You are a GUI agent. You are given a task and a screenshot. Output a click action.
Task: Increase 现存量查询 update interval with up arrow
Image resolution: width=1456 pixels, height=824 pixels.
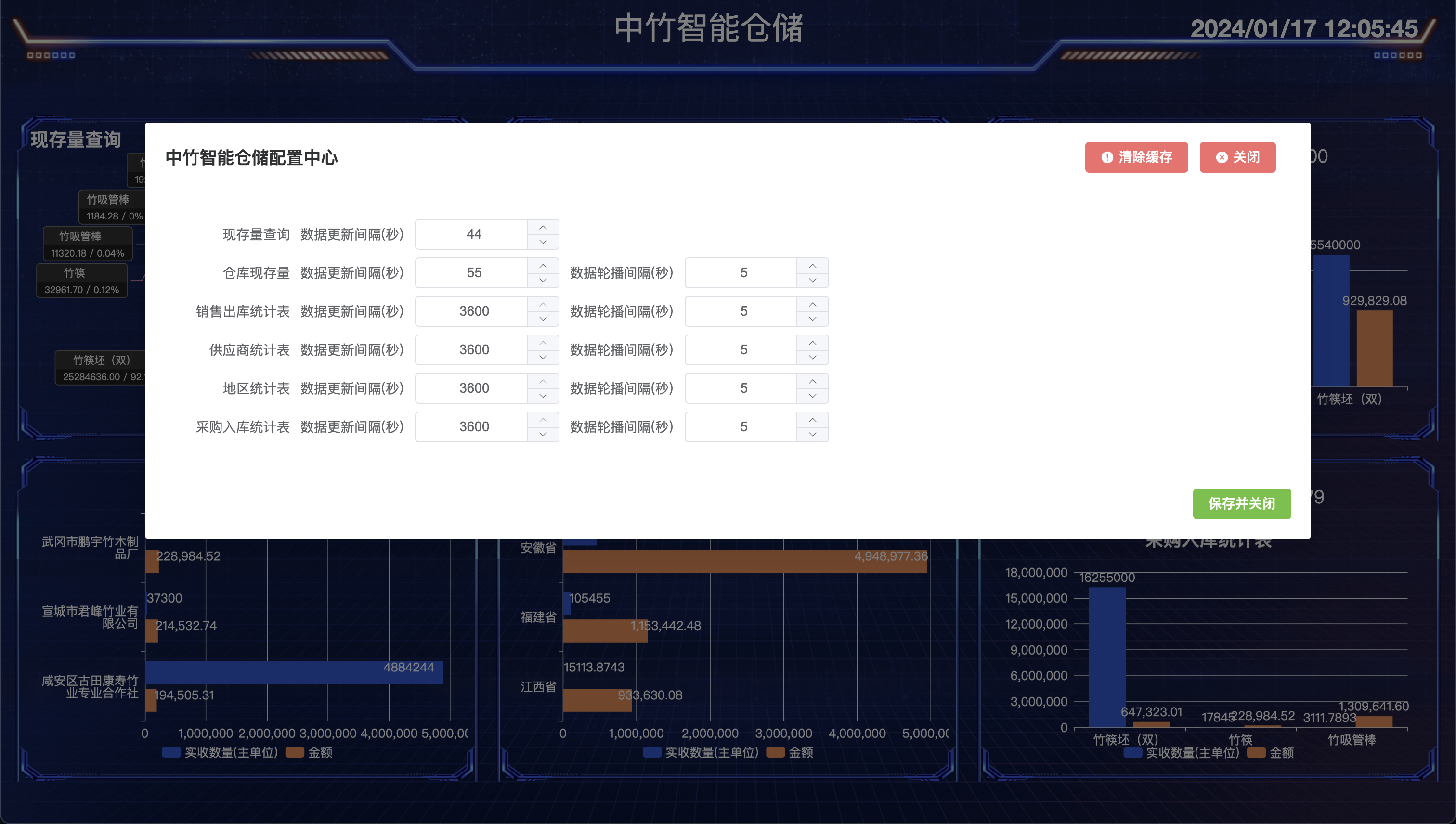543,228
